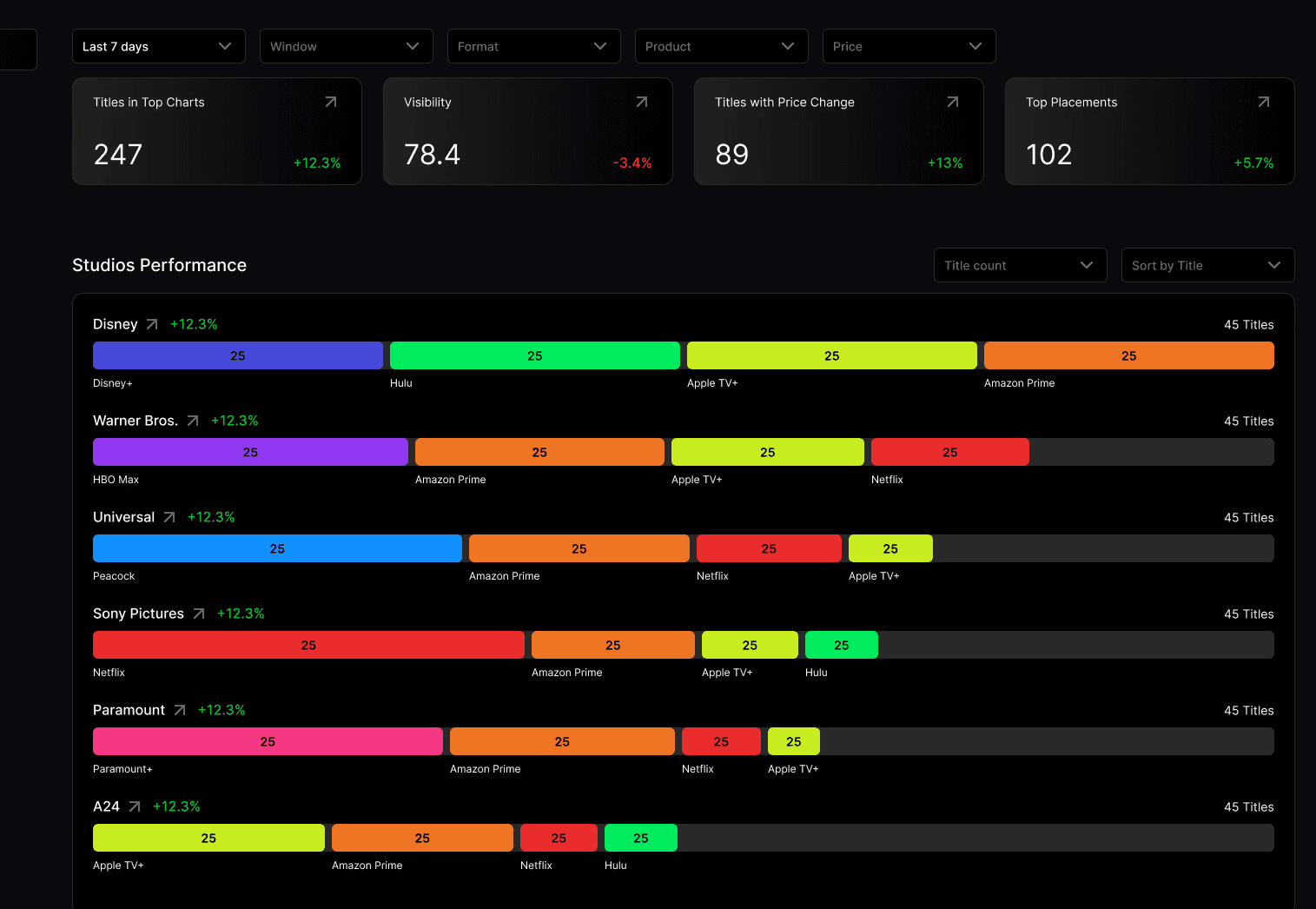
Task: Click Disney's green Hulu bar segment
Action: click(x=535, y=355)
